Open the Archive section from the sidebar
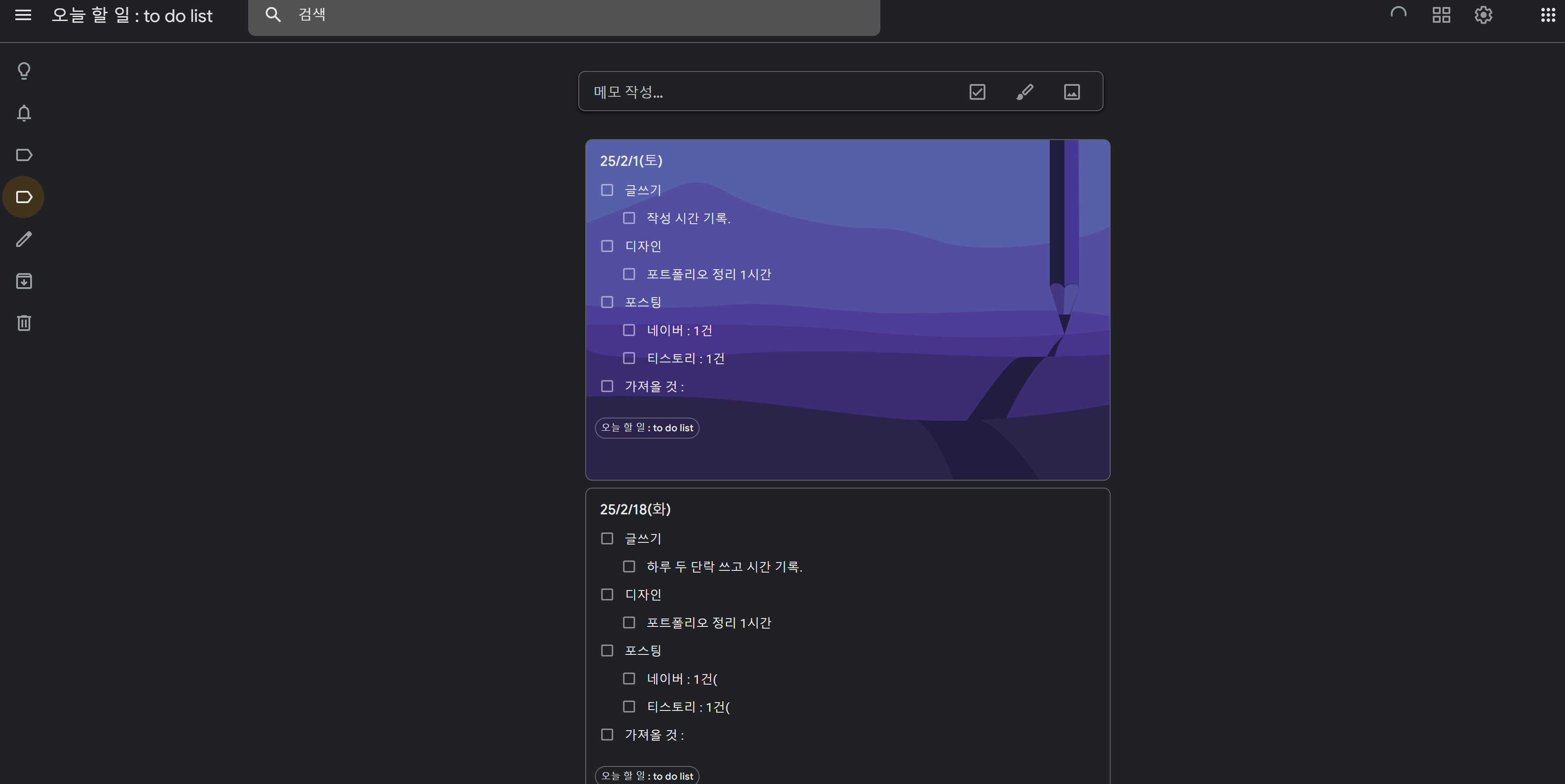 [x=24, y=281]
